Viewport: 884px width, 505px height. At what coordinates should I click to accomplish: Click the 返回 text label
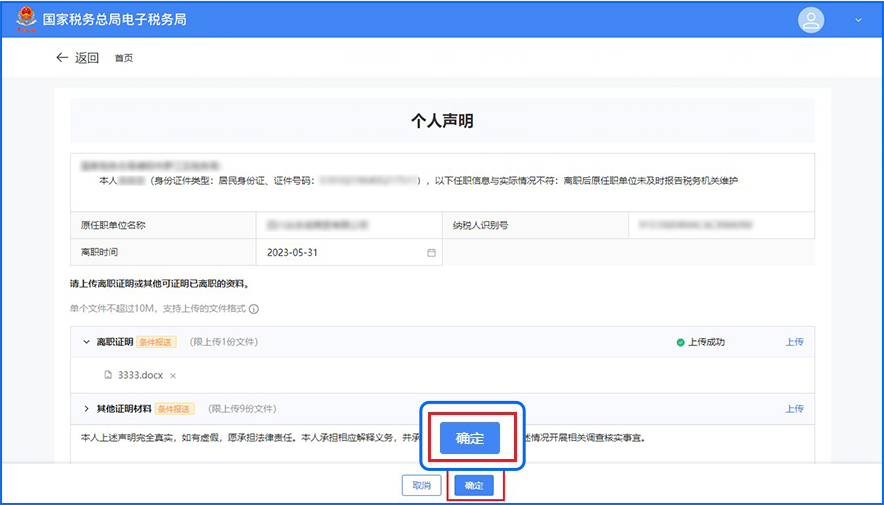click(87, 58)
